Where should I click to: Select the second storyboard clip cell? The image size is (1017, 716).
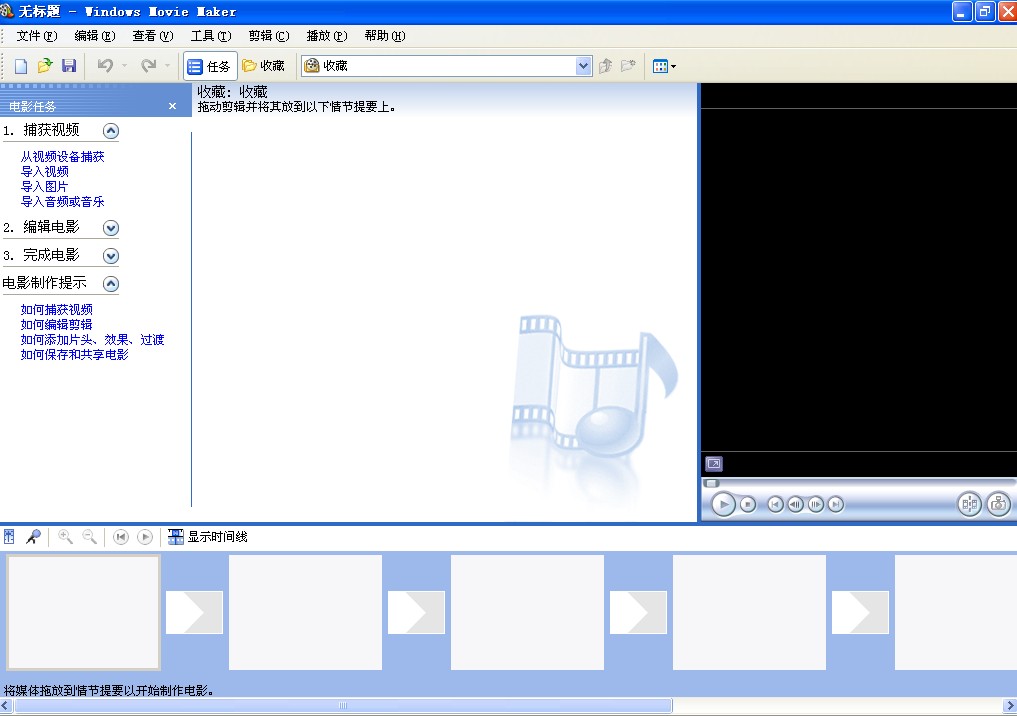coord(305,612)
